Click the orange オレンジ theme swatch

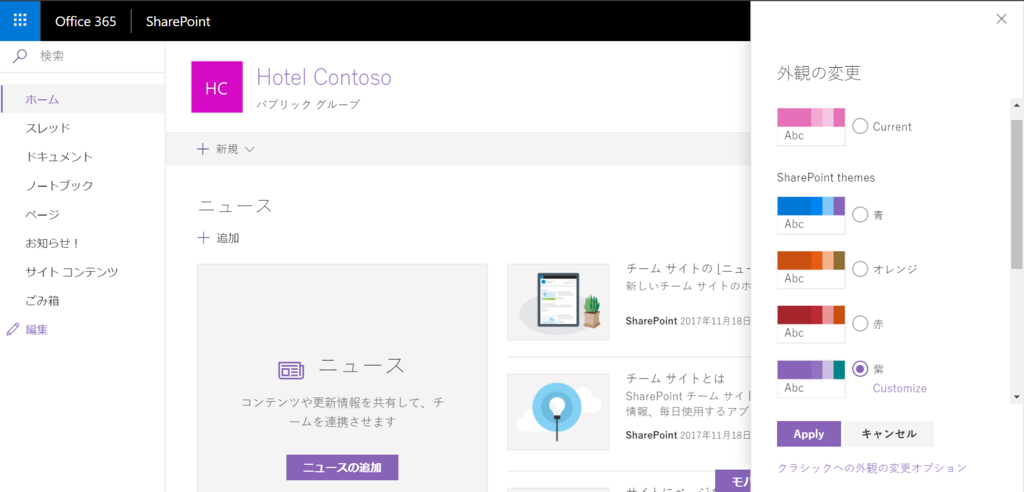click(x=811, y=269)
